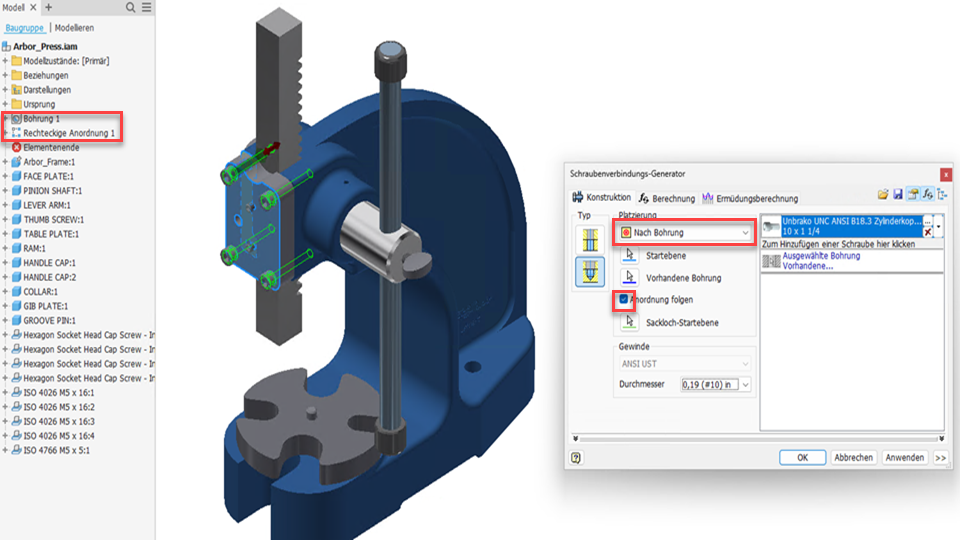The width and height of the screenshot is (960, 540).
Task: Click the Startebene selection arrow button
Action: [629, 255]
